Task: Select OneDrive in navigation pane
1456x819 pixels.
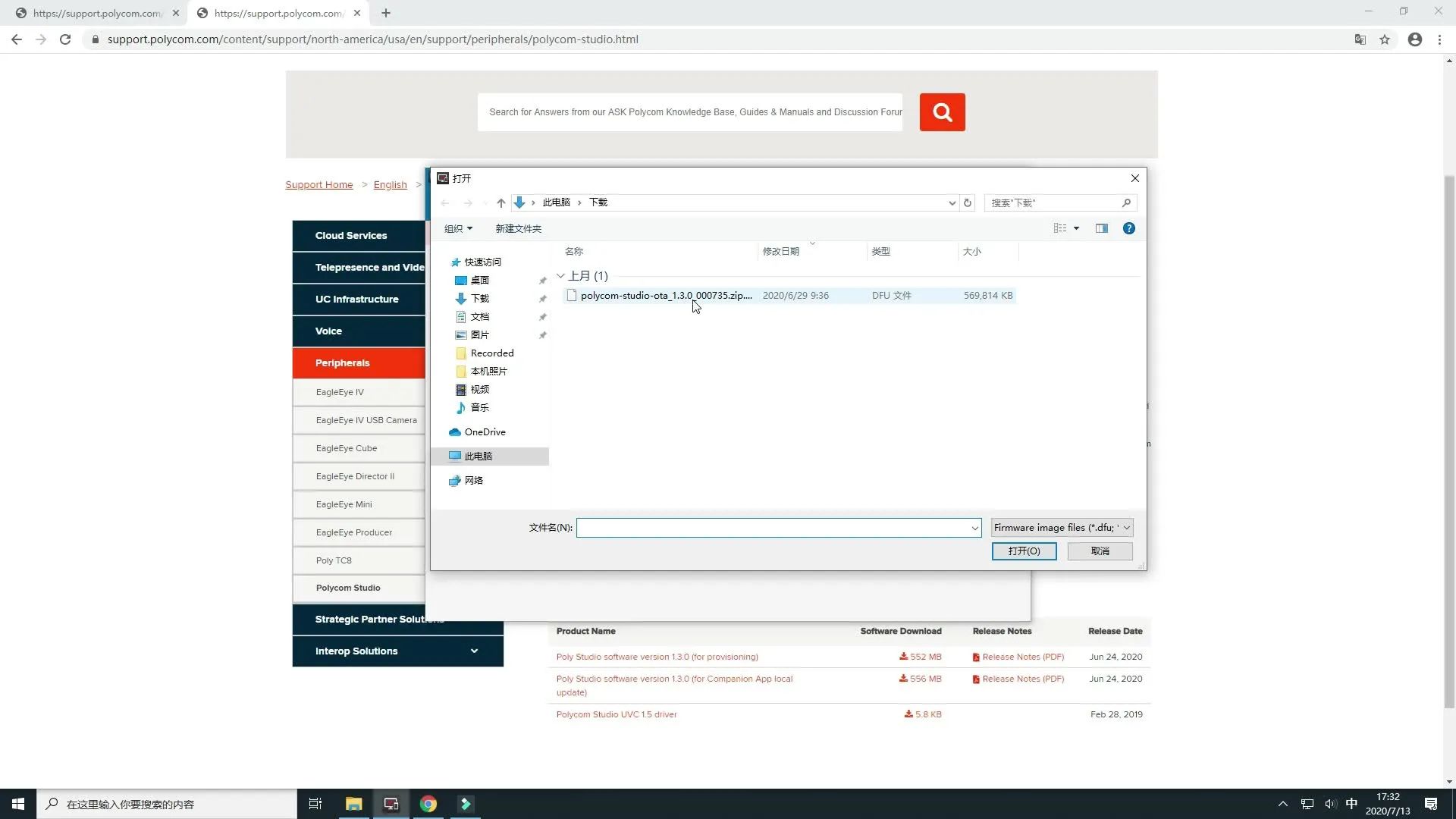Action: coord(485,431)
